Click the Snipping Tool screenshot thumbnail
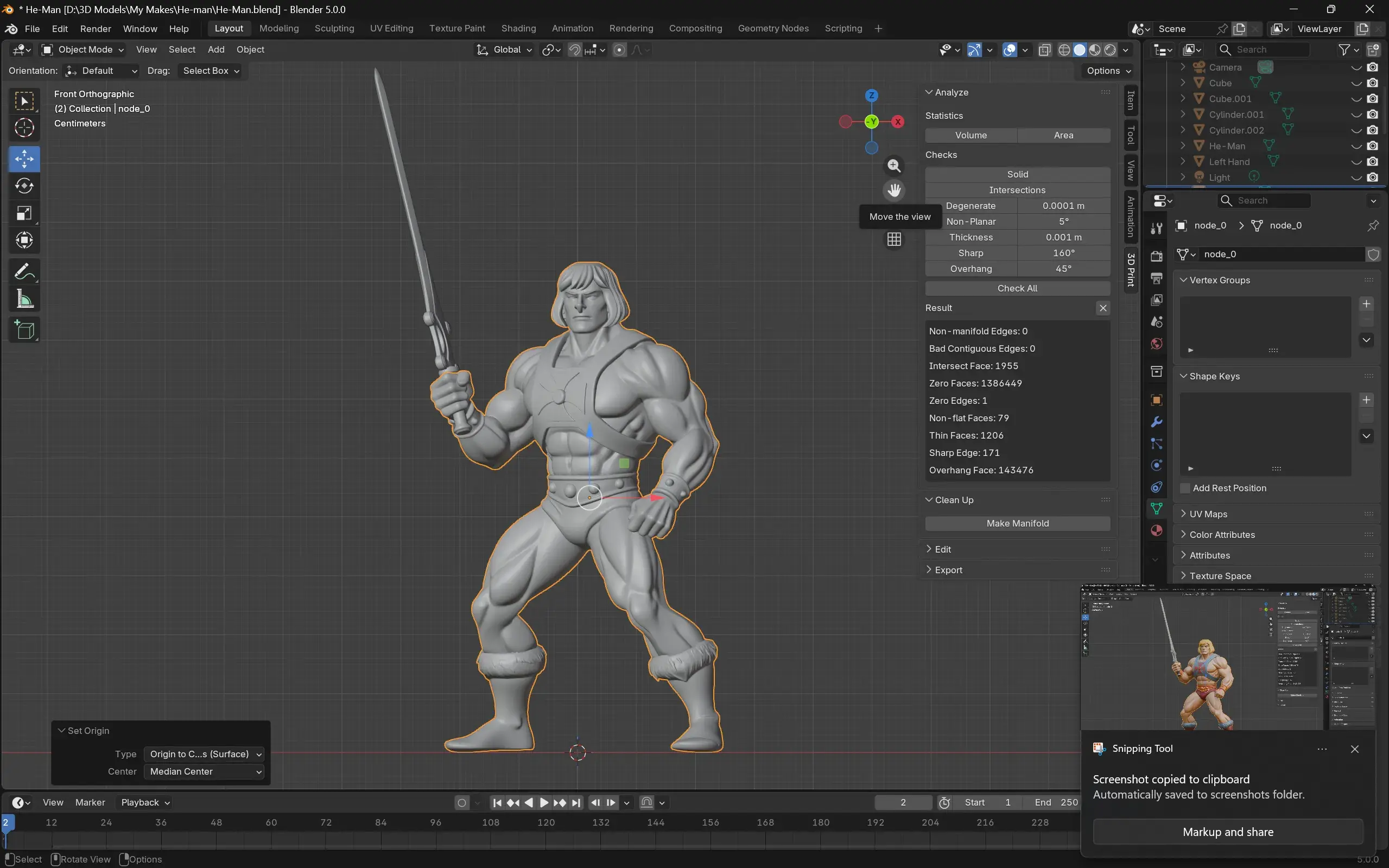This screenshot has height=868, width=1389. click(x=1228, y=658)
